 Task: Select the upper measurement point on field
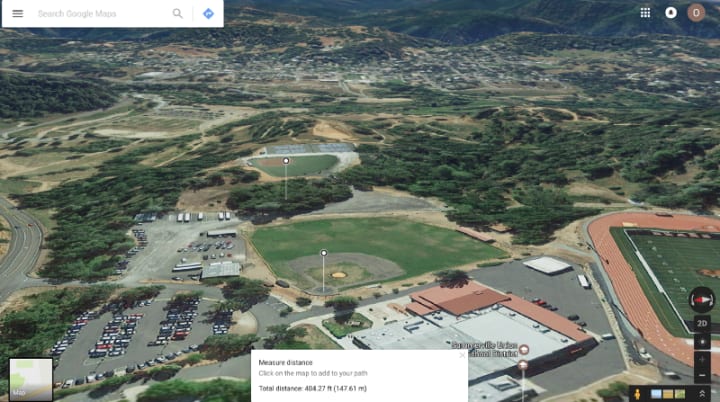(x=286, y=161)
